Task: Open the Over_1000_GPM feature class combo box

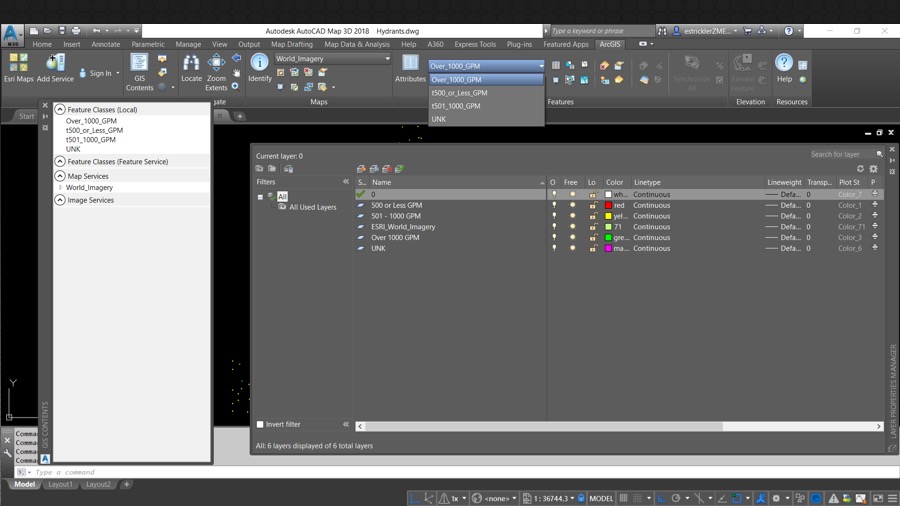Action: 486,66
